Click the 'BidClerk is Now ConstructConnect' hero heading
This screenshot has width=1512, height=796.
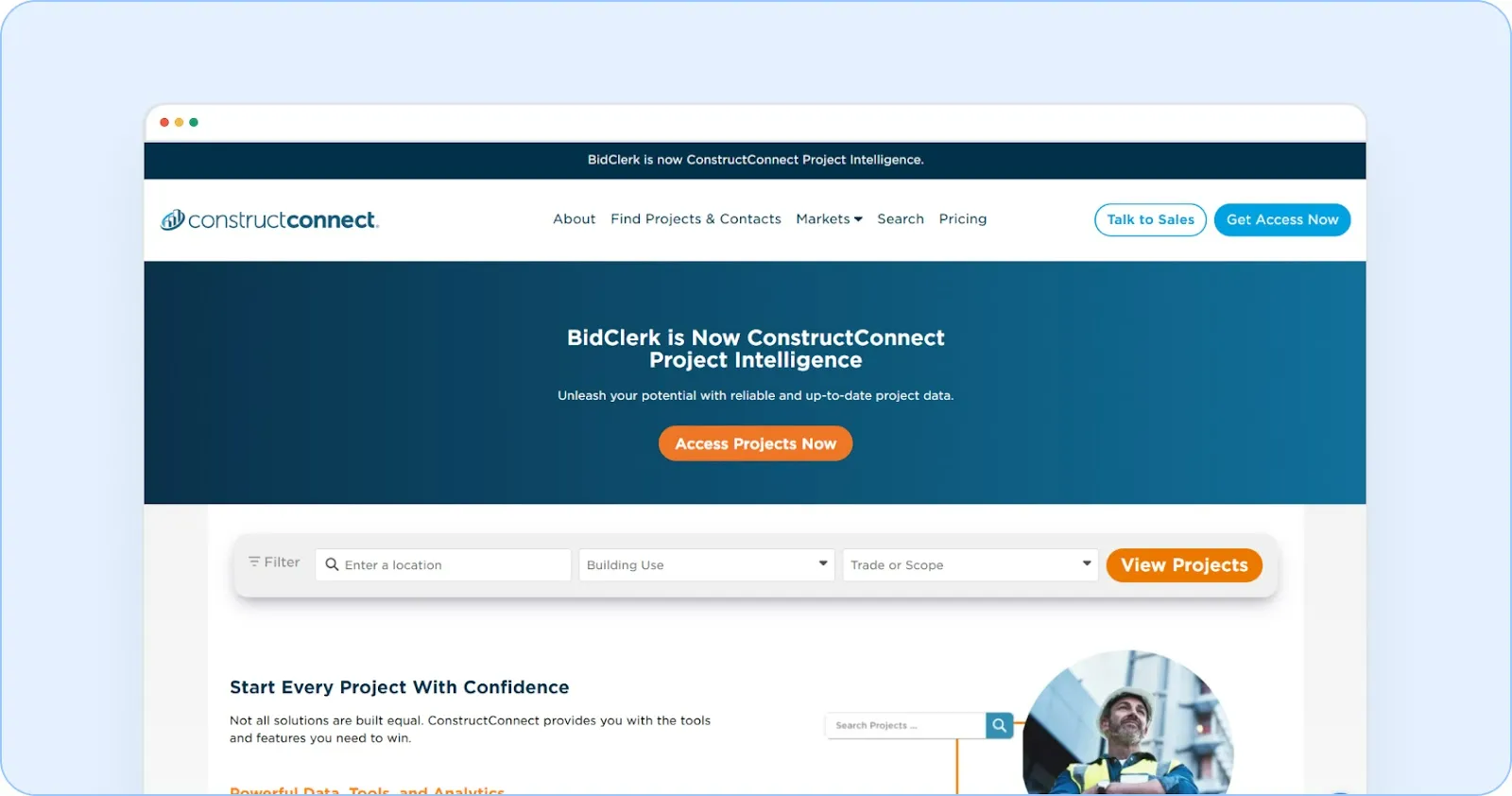[755, 349]
